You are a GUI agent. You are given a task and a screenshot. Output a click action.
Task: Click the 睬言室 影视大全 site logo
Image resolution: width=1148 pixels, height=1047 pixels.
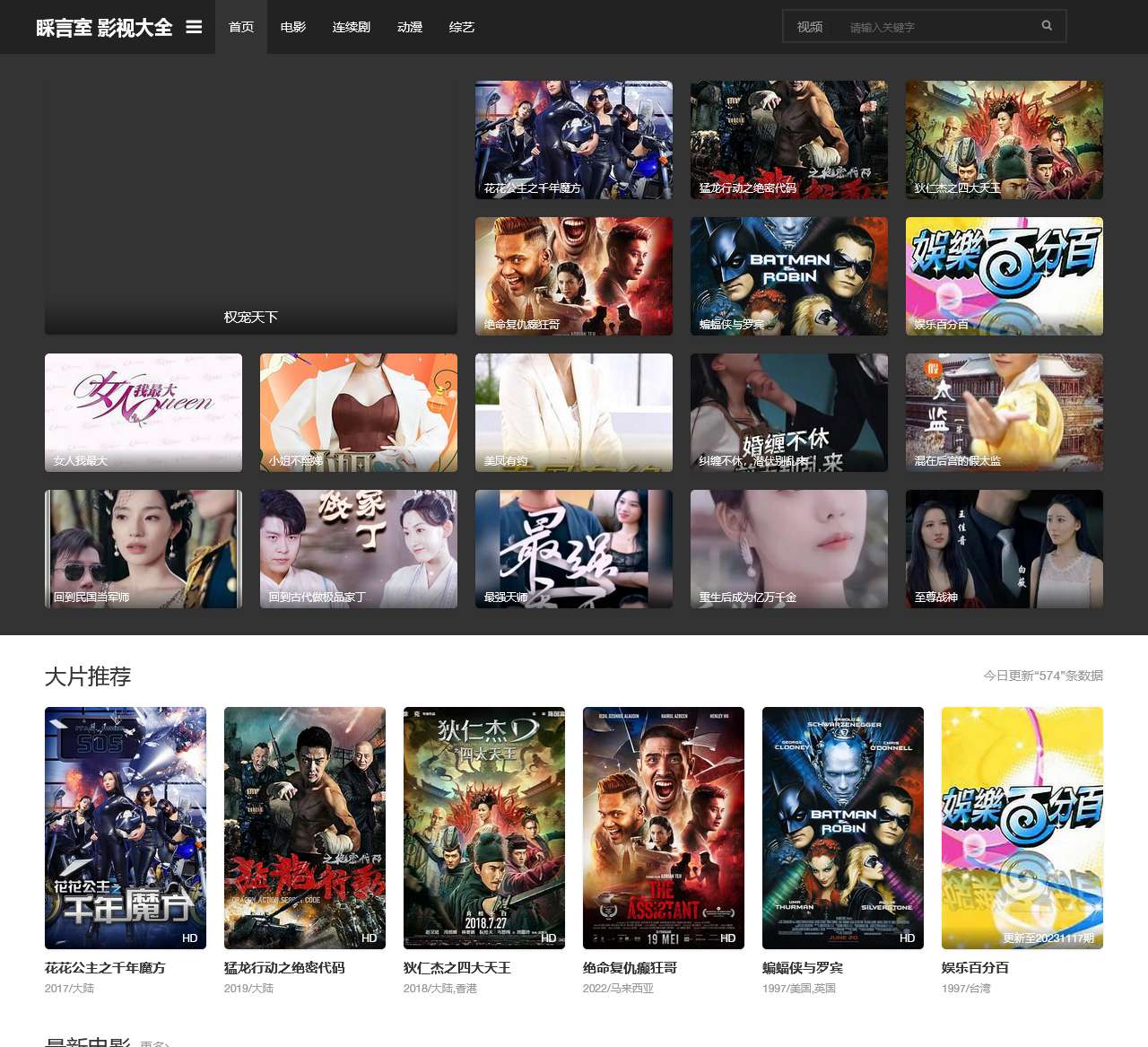tap(104, 28)
